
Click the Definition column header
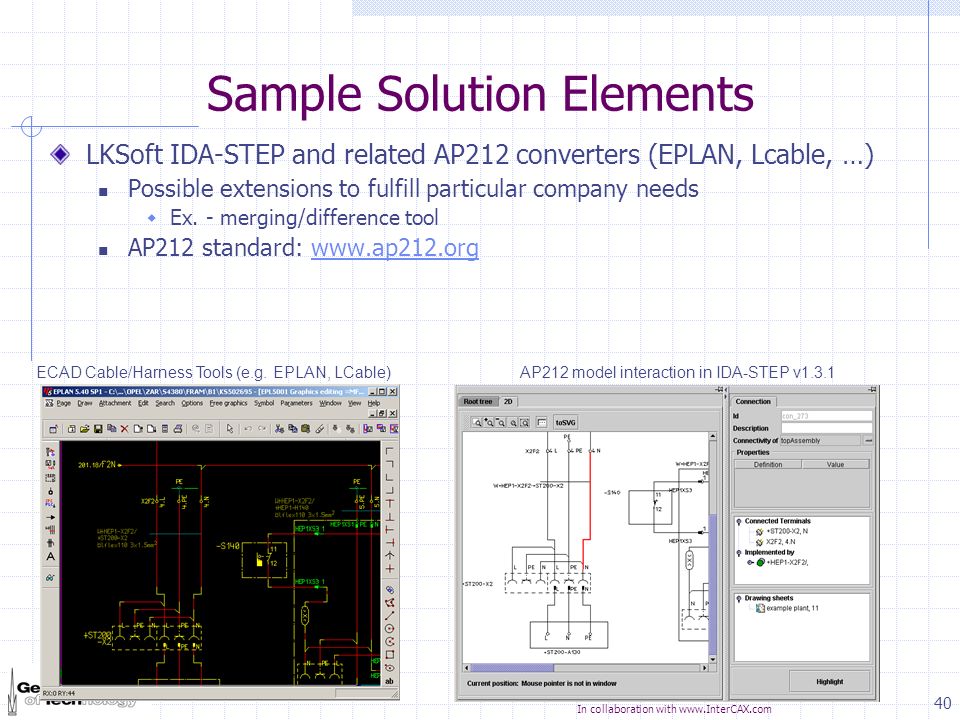pos(768,465)
